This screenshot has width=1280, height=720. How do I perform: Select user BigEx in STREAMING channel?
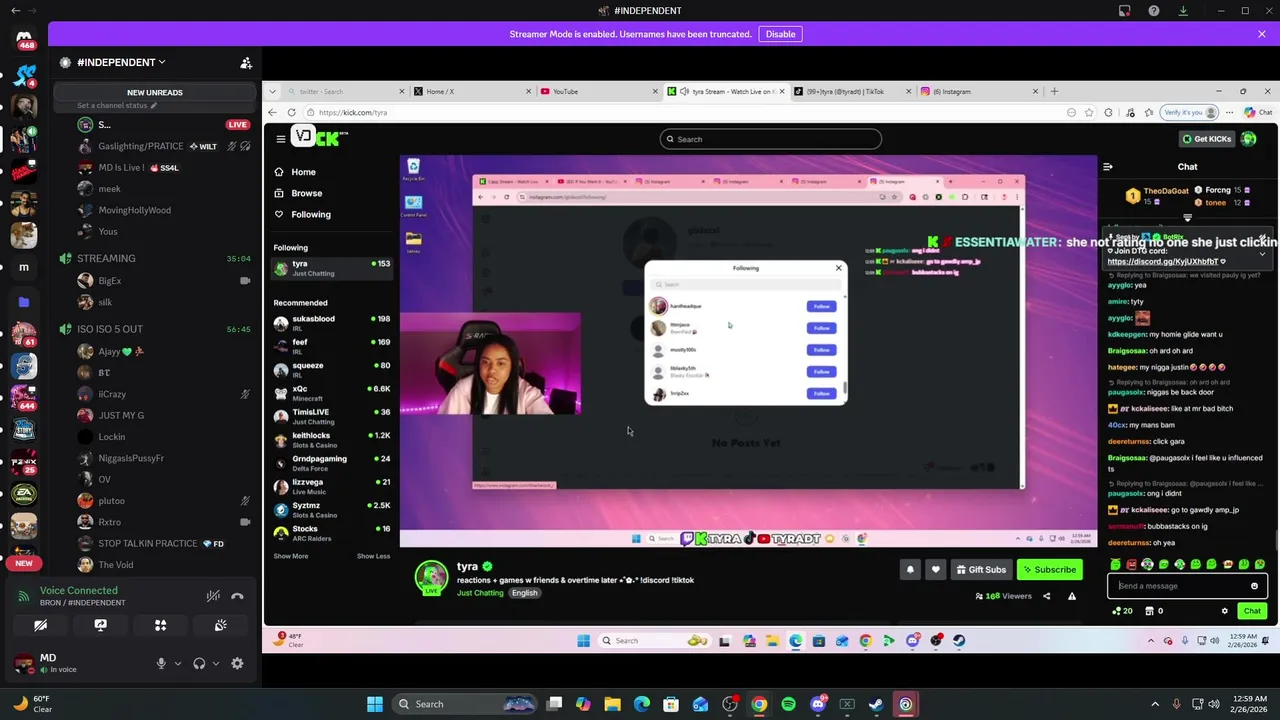[x=109, y=281]
